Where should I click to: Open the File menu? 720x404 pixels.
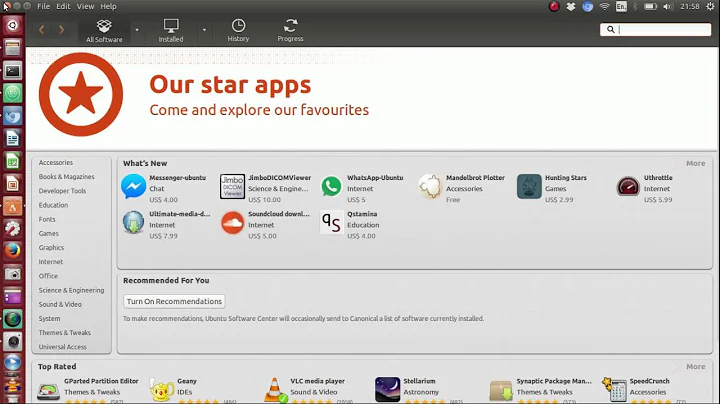(x=44, y=6)
